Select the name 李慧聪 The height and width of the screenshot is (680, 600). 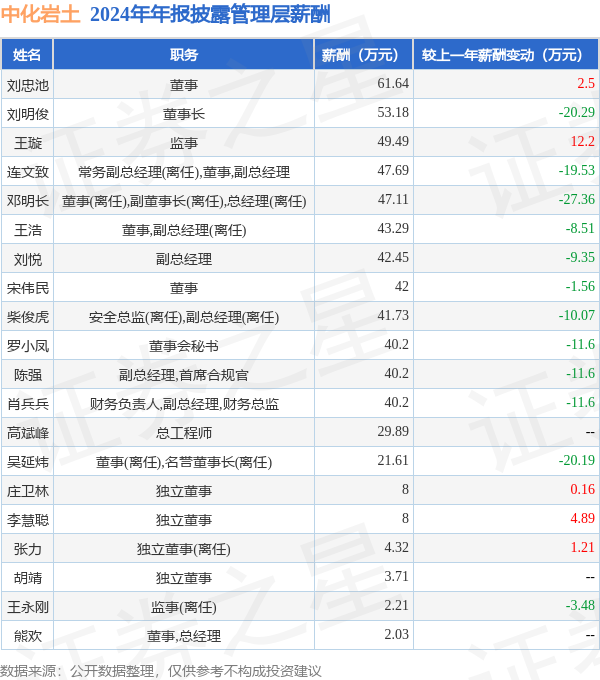coord(28,520)
